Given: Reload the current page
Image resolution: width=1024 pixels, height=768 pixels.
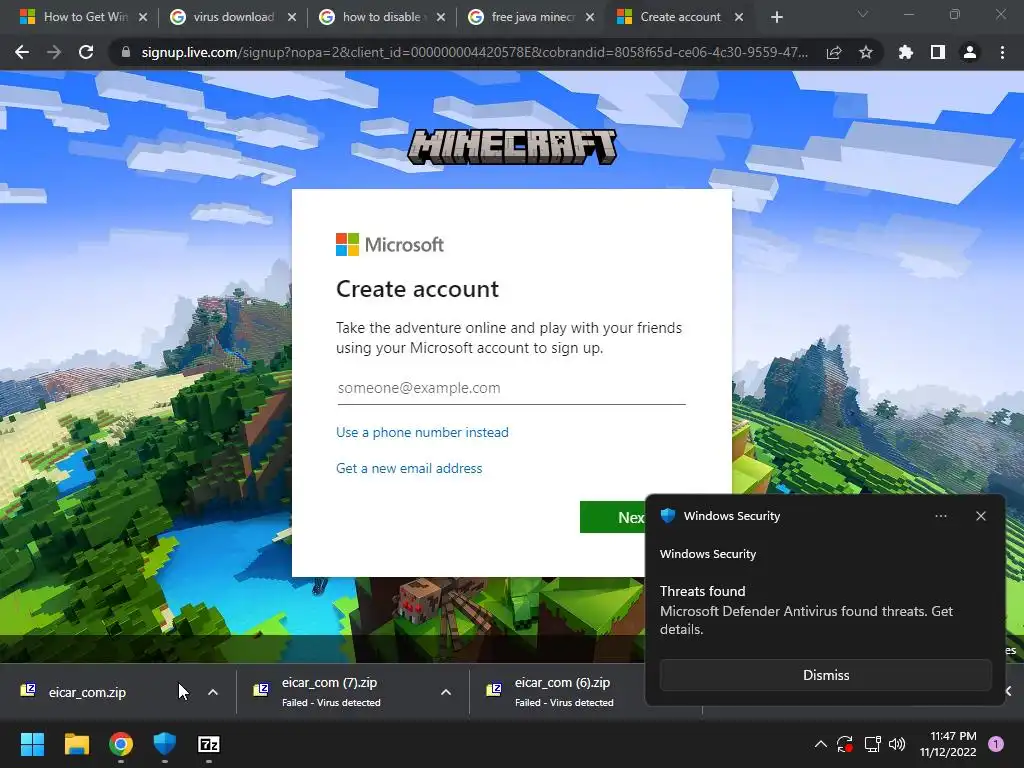Looking at the screenshot, I should click(x=86, y=52).
